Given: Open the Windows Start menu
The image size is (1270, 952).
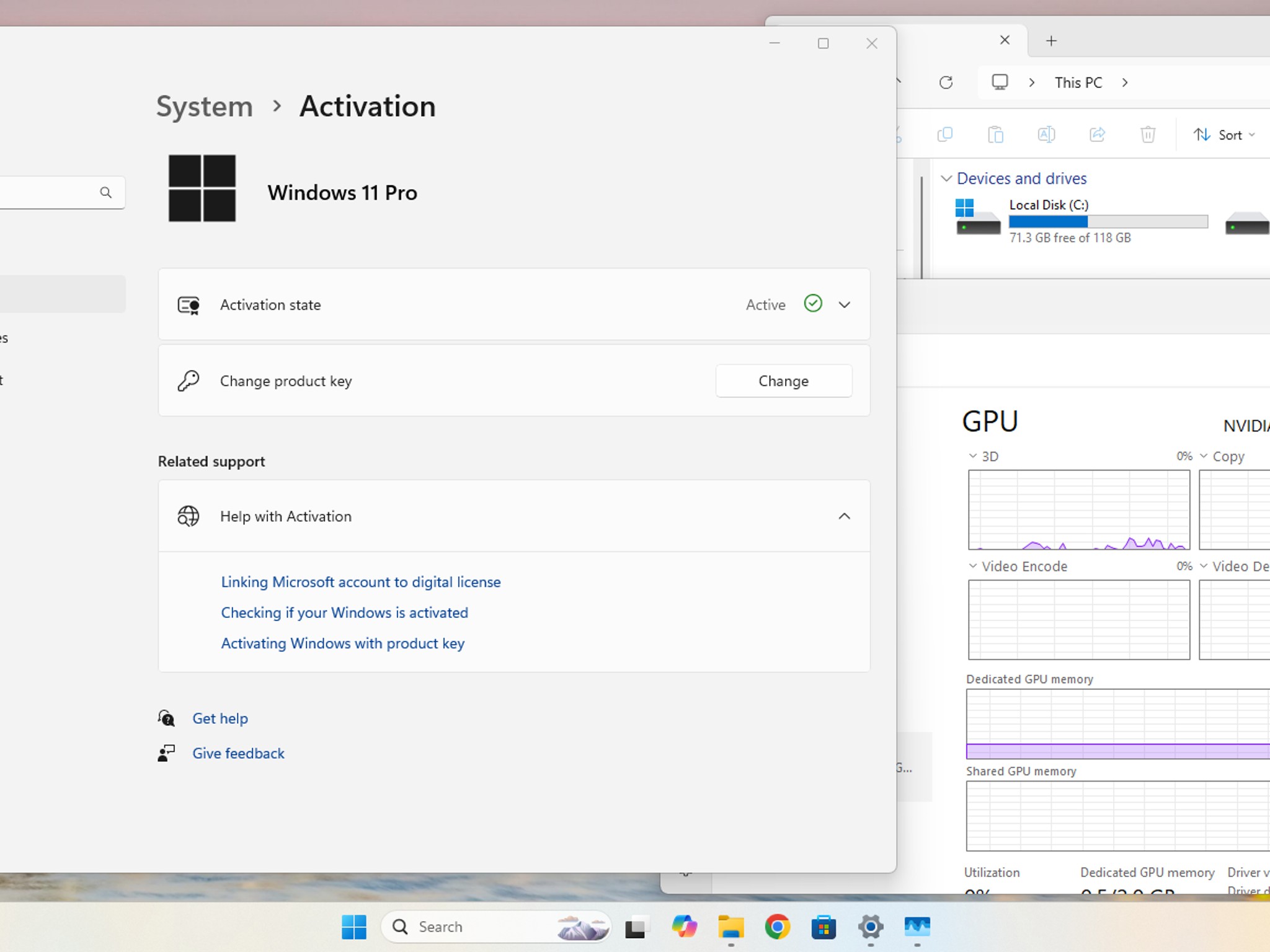Looking at the screenshot, I should 354,927.
